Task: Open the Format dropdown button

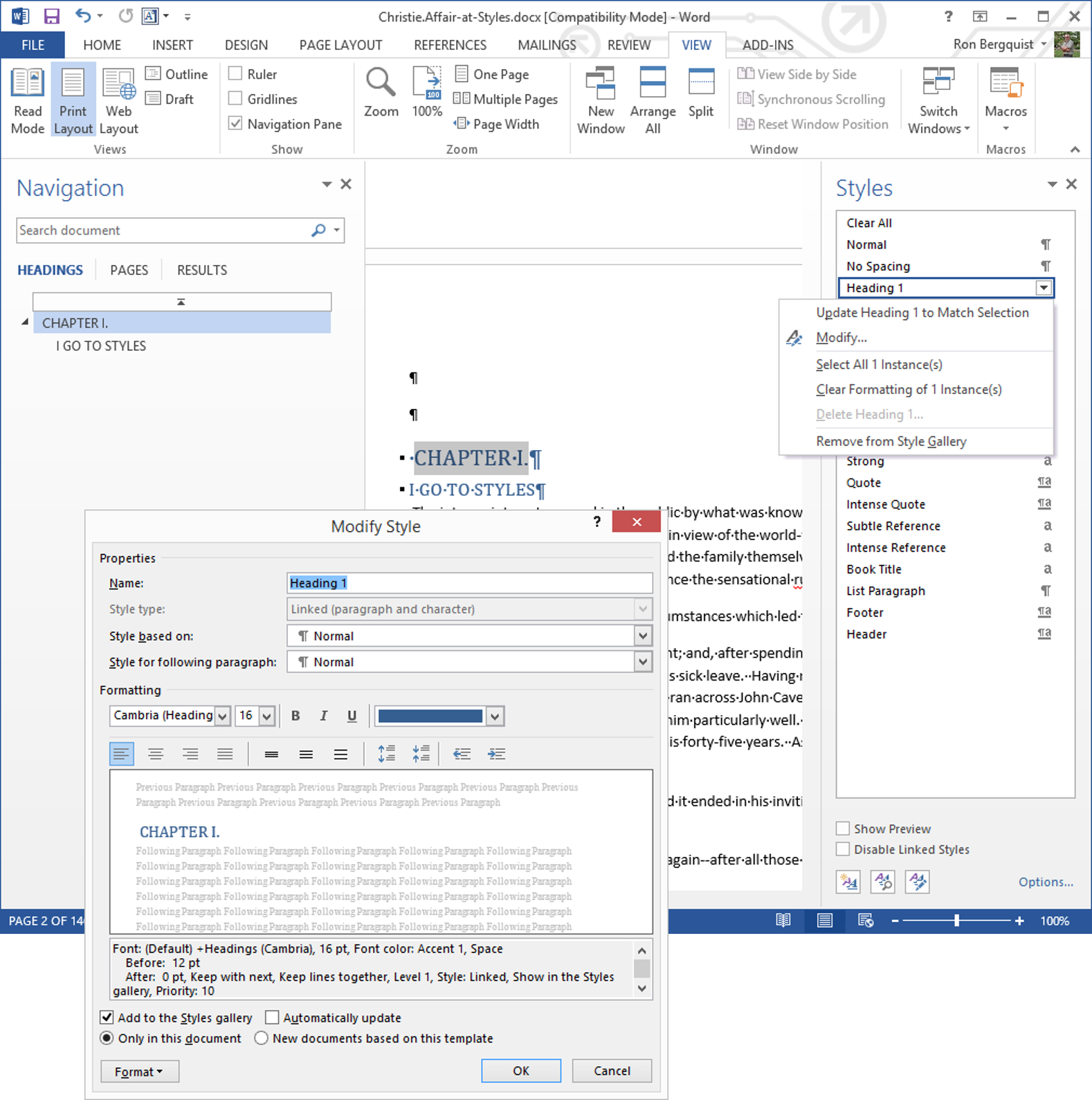Action: coord(139,1072)
